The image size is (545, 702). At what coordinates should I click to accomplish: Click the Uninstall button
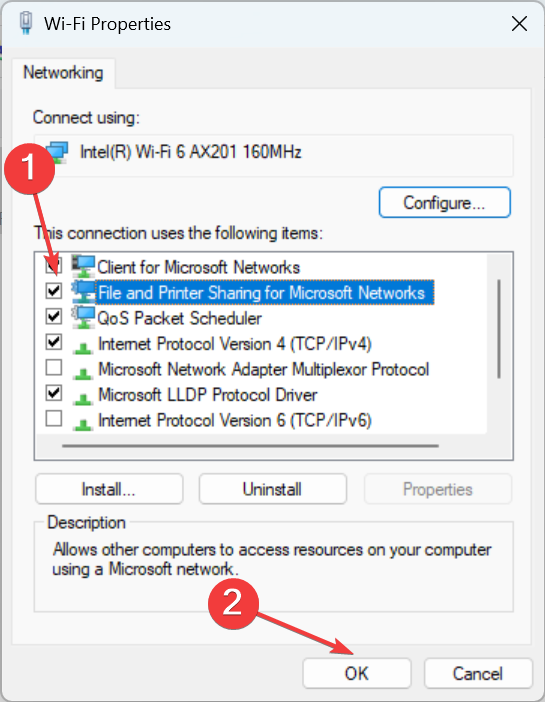(x=272, y=489)
